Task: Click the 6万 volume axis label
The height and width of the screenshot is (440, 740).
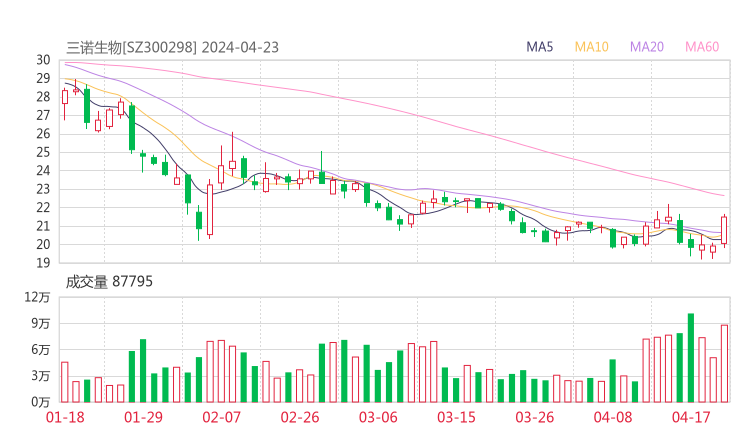Action: (x=41, y=350)
